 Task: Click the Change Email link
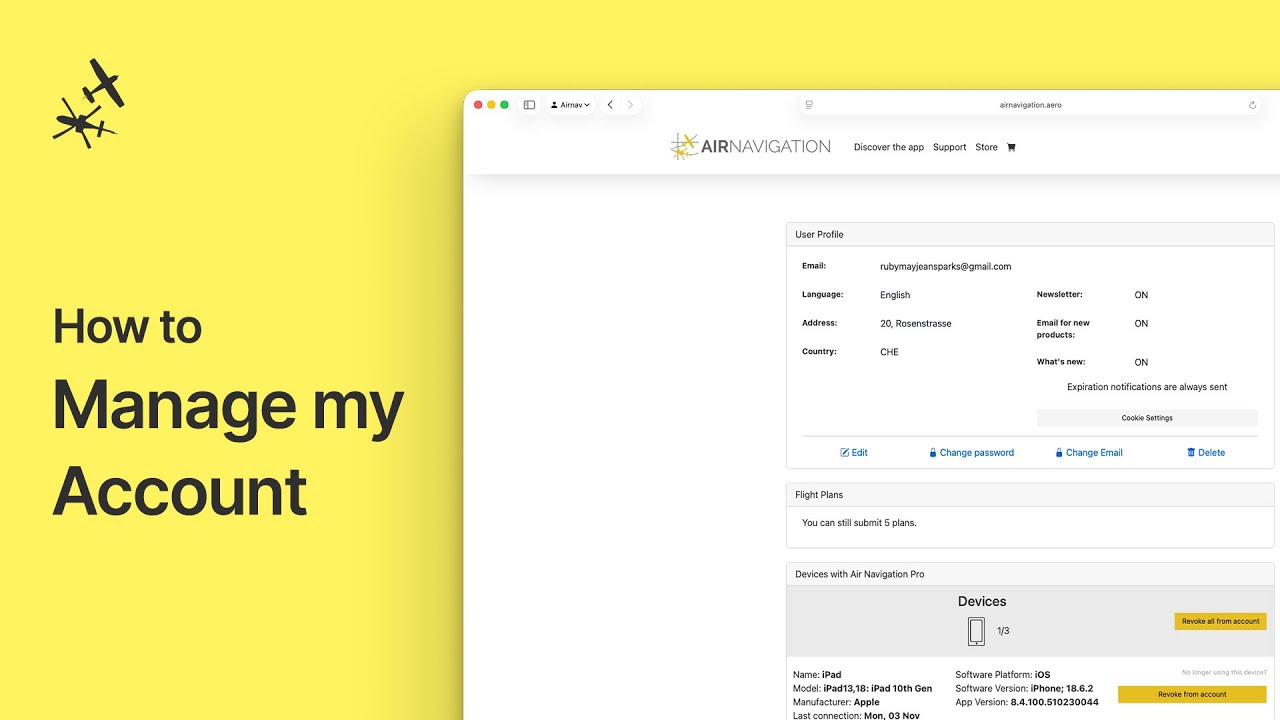tap(1089, 453)
